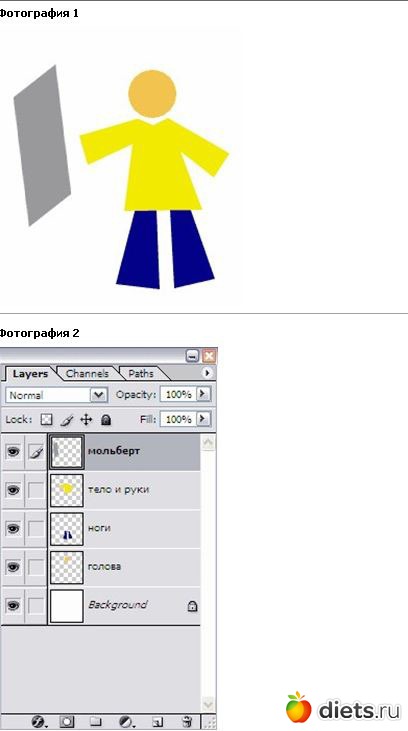Hide the мольберт layer
408x731 pixels.
click(x=14, y=451)
